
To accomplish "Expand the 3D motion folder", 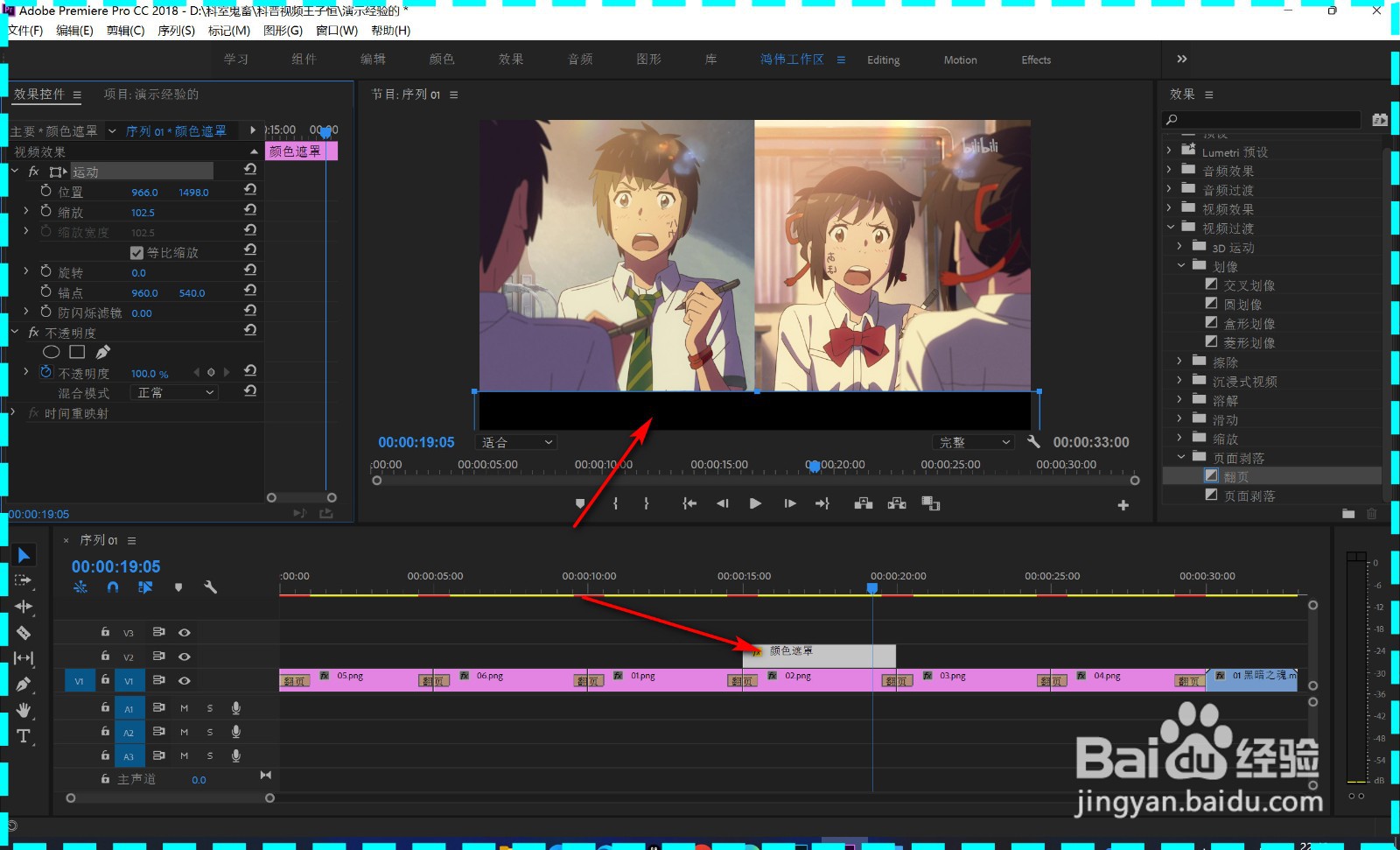I will point(1179,246).
